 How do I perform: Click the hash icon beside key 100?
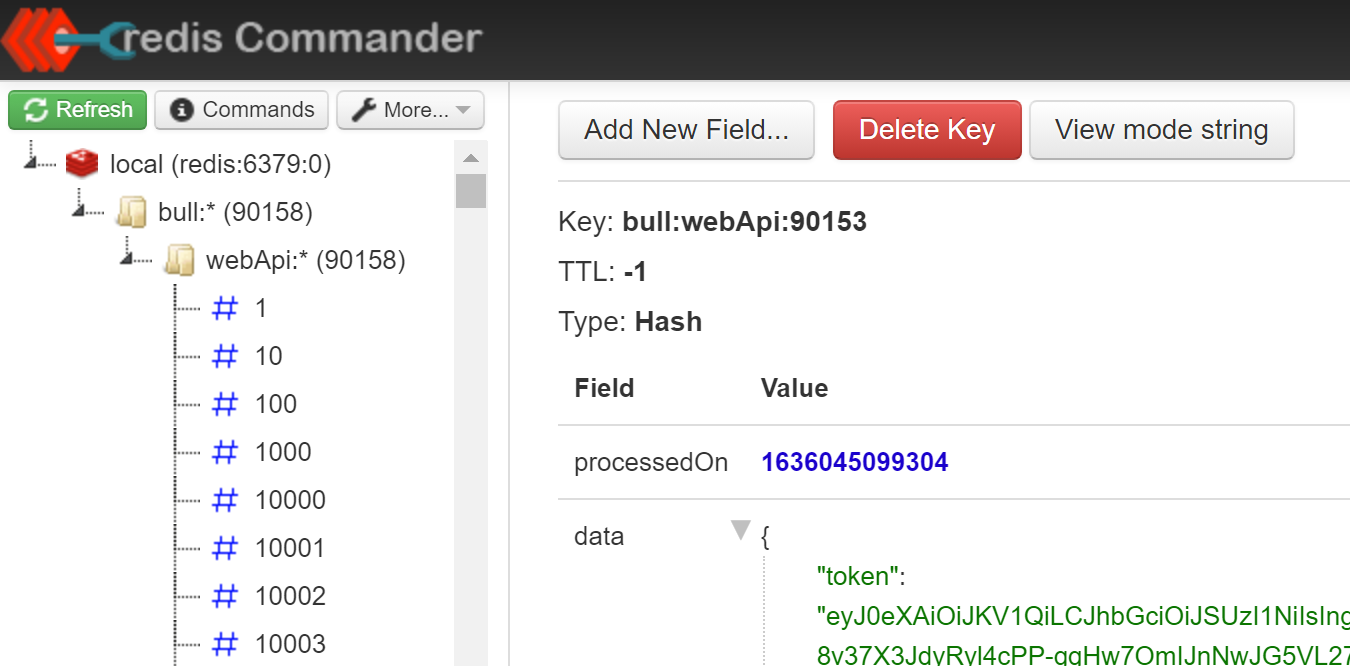click(x=226, y=404)
